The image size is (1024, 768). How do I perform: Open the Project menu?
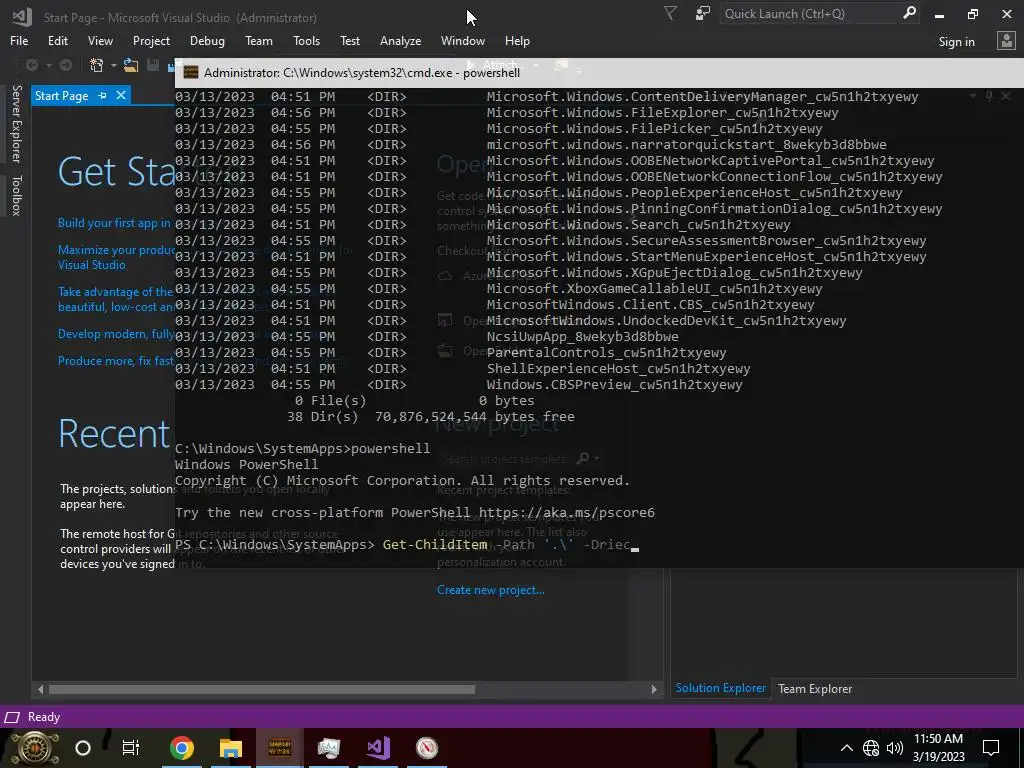tap(151, 40)
